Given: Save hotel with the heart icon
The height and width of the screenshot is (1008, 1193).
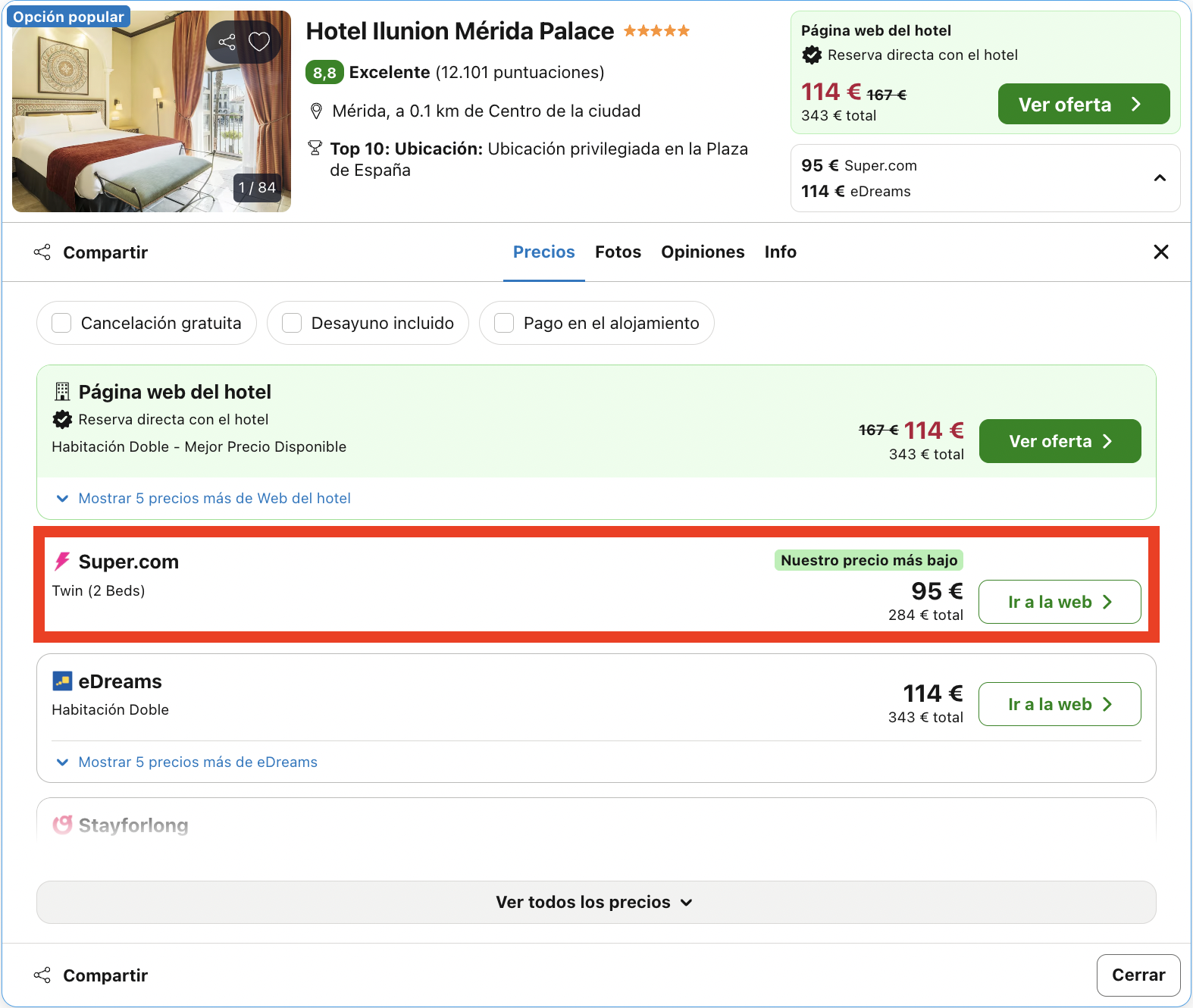Looking at the screenshot, I should pos(259,42).
